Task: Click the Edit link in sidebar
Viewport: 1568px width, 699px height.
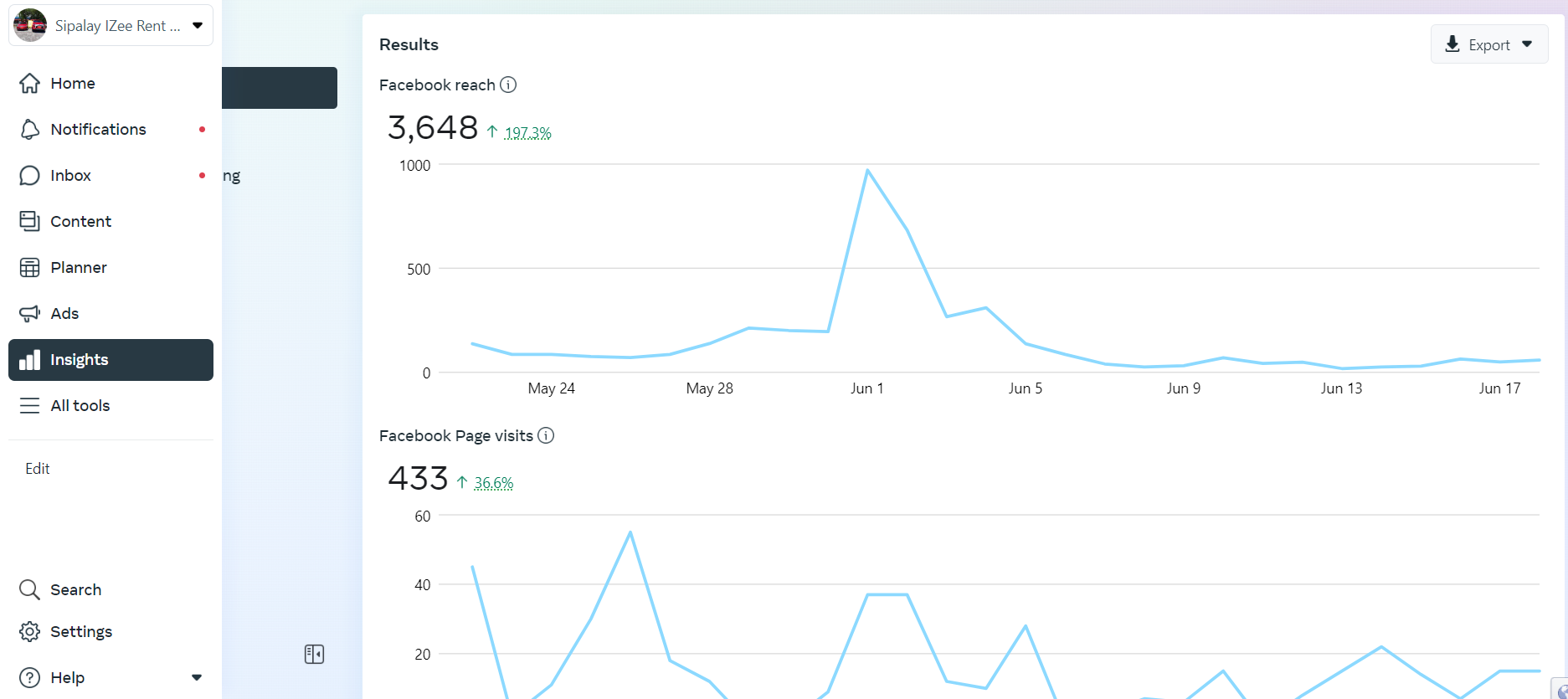Action: [x=38, y=469]
